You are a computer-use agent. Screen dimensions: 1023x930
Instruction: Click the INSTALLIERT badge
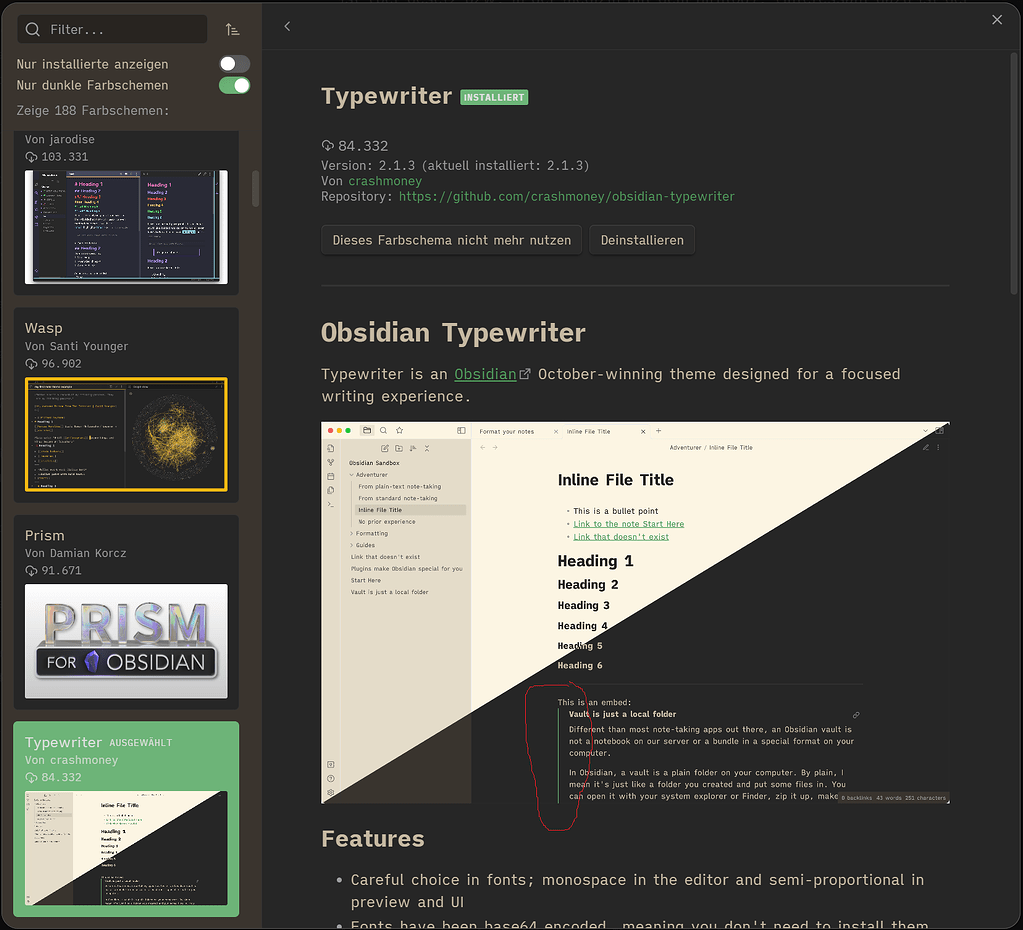coord(494,97)
